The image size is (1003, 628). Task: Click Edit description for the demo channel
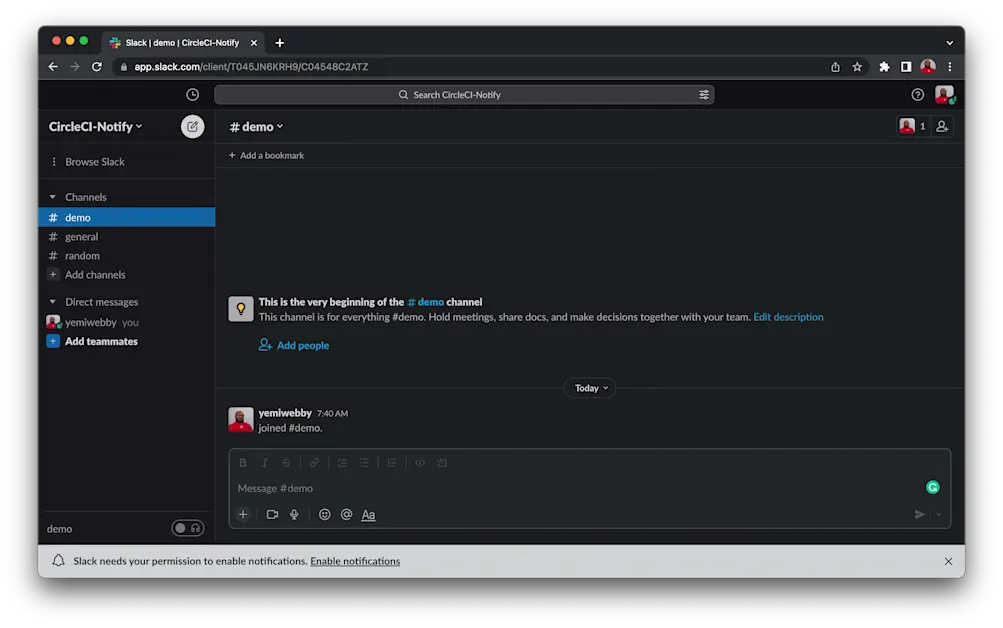pyautogui.click(x=788, y=316)
